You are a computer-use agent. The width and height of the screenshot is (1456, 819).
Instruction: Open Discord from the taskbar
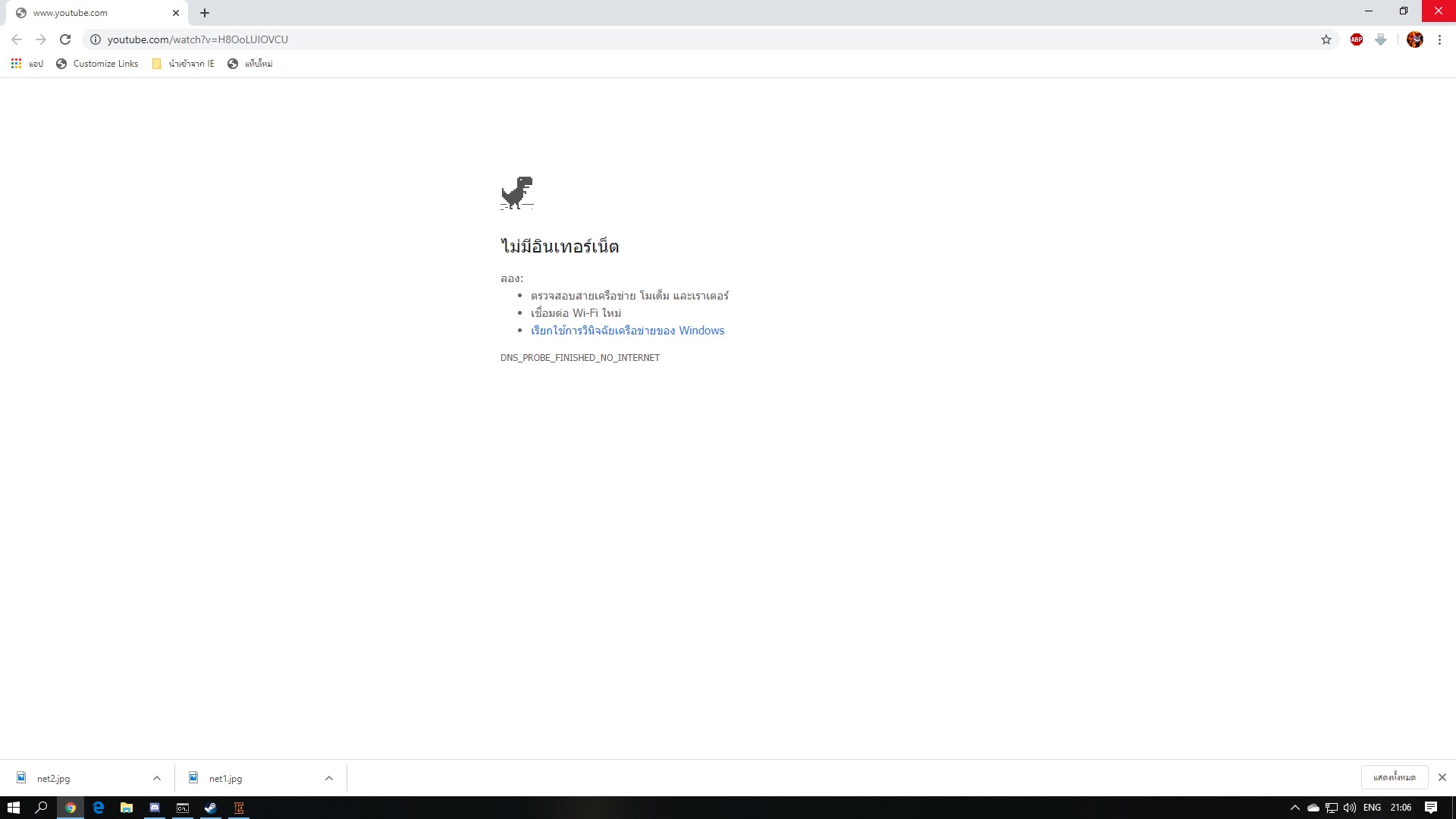coord(155,808)
